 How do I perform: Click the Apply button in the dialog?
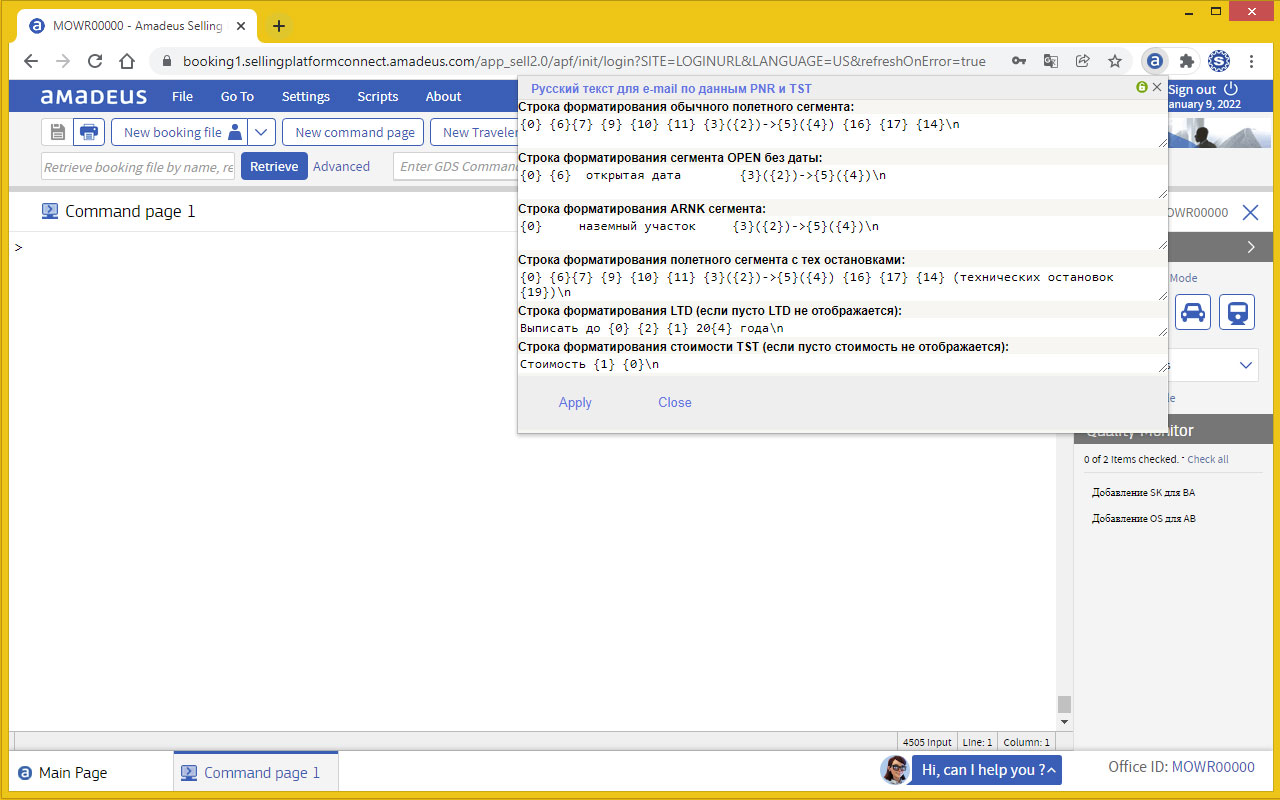[x=575, y=402]
